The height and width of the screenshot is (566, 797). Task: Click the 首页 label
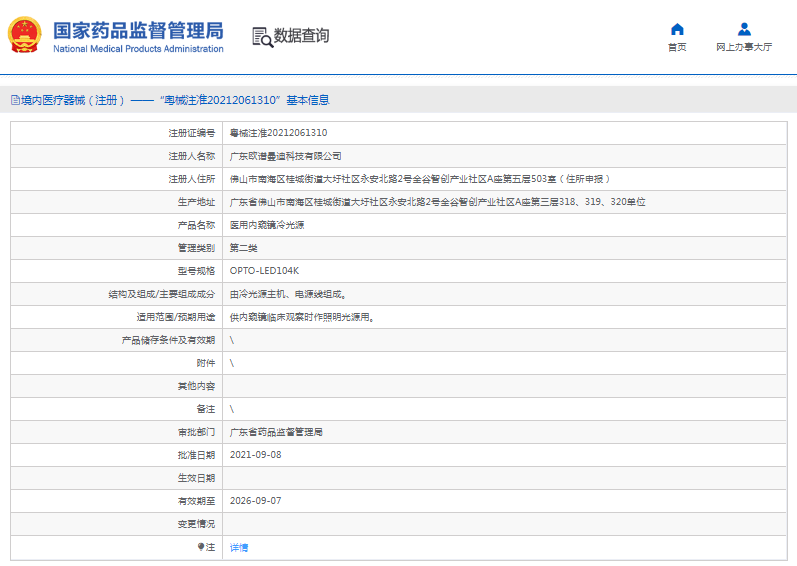pyautogui.click(x=677, y=47)
